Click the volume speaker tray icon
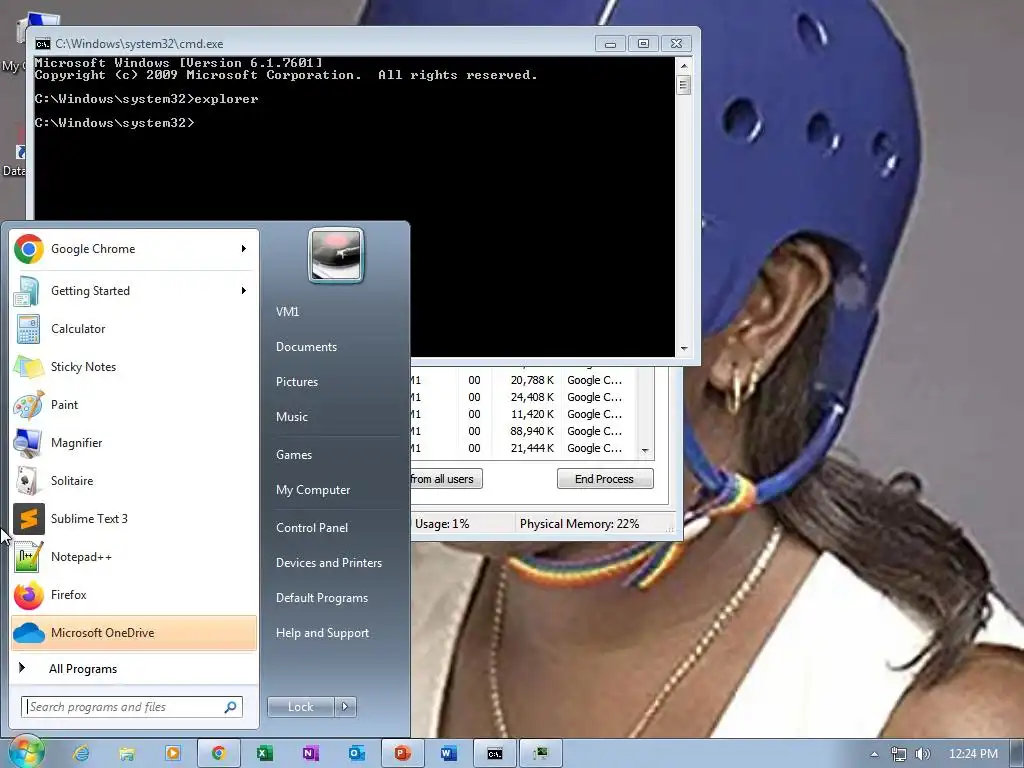This screenshot has width=1024, height=768. pyautogui.click(x=922, y=754)
